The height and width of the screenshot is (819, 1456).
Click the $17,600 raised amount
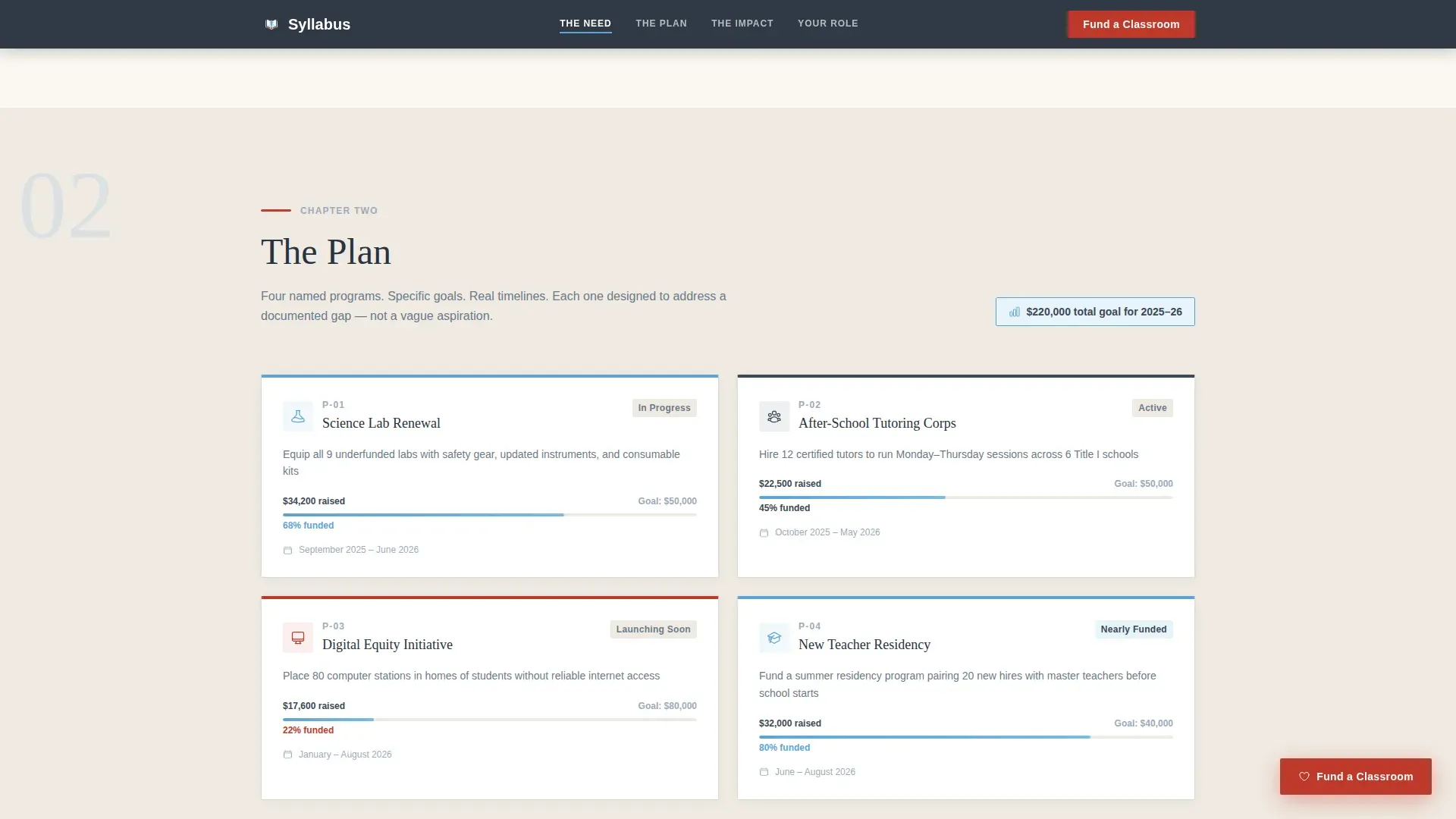[314, 706]
